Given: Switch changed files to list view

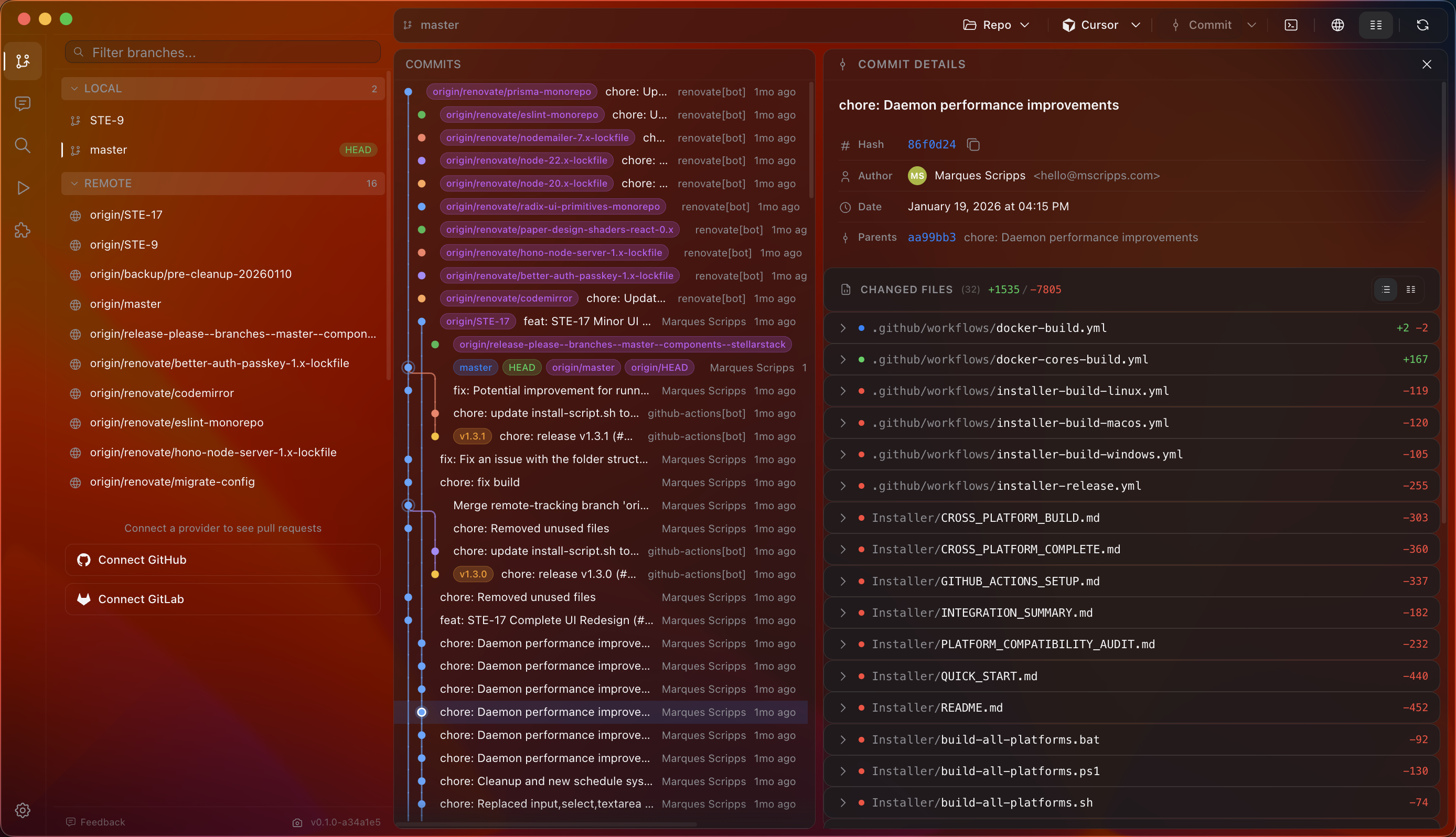Looking at the screenshot, I should (1386, 289).
